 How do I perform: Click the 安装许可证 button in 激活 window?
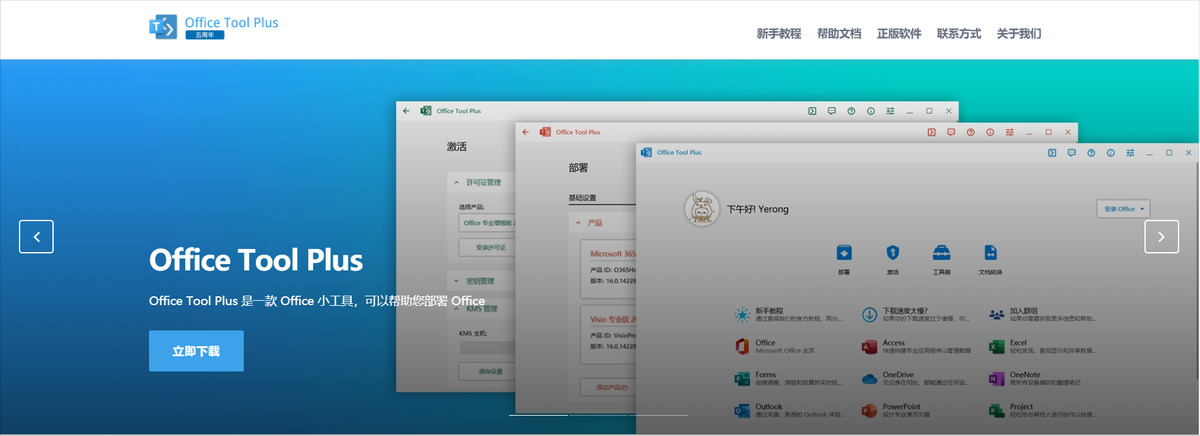click(487, 247)
